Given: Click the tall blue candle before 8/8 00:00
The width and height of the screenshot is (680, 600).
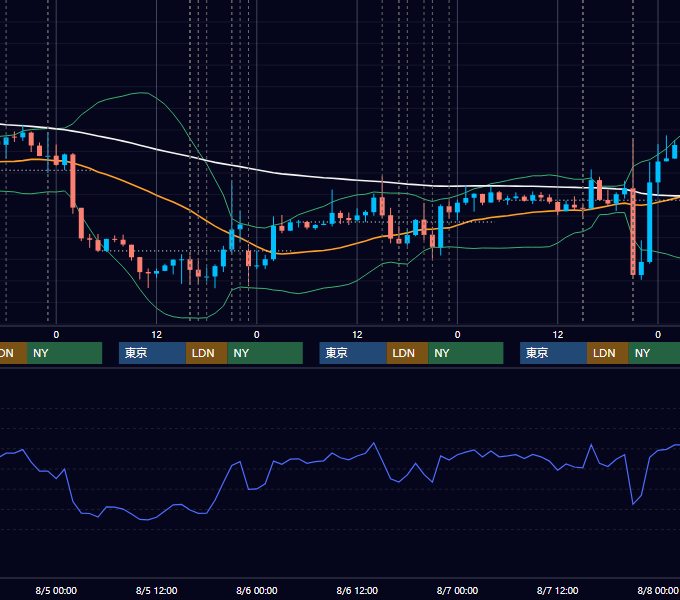Looking at the screenshot, I should [x=650, y=222].
